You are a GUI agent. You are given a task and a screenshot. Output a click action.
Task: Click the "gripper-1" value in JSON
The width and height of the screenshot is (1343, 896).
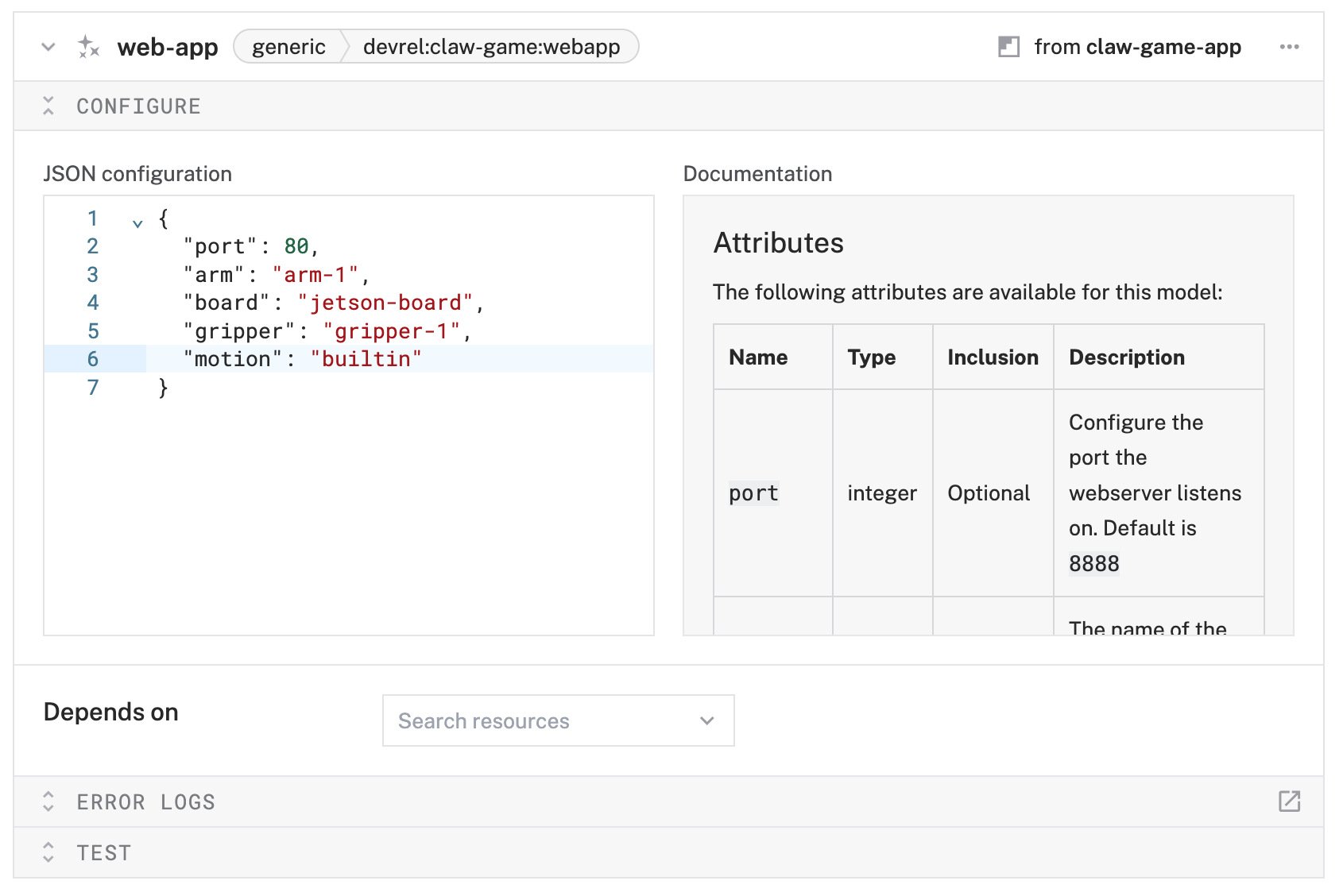coord(392,331)
